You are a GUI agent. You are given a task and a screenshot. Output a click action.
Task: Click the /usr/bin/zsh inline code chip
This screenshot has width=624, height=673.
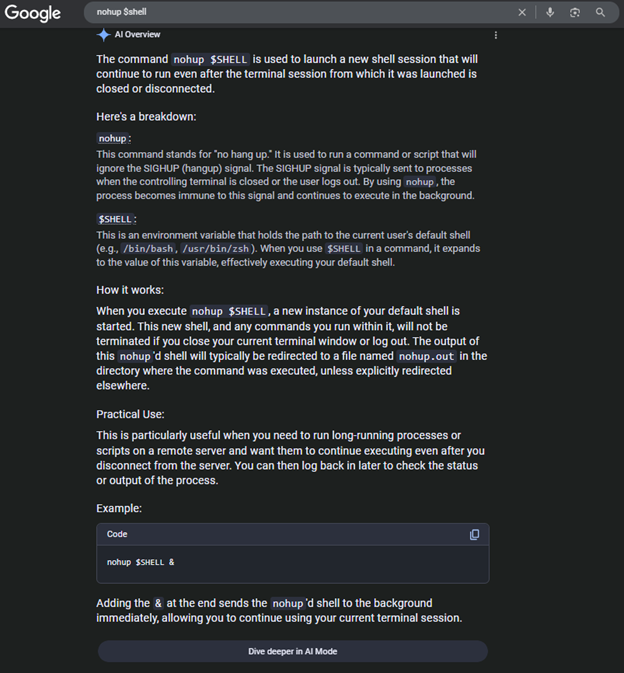coord(215,249)
